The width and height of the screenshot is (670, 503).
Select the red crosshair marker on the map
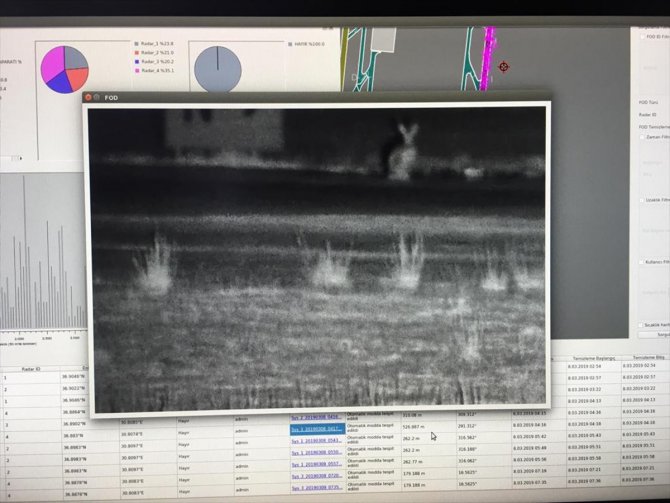click(x=503, y=67)
